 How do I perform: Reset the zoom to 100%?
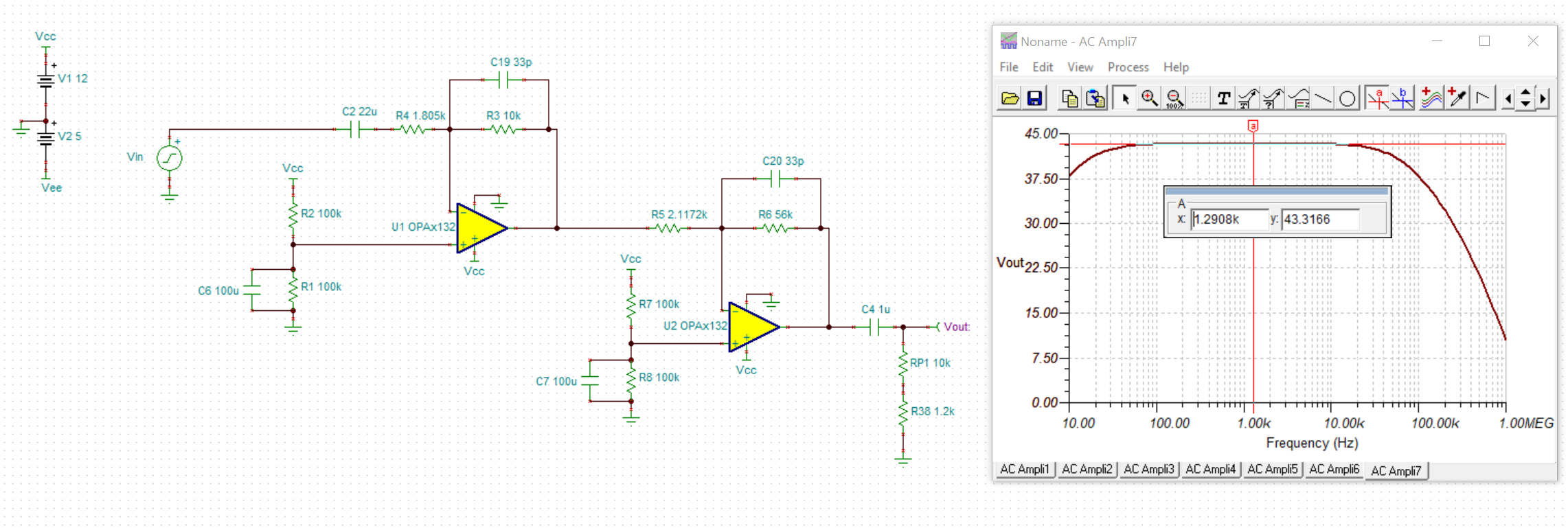(x=1174, y=99)
